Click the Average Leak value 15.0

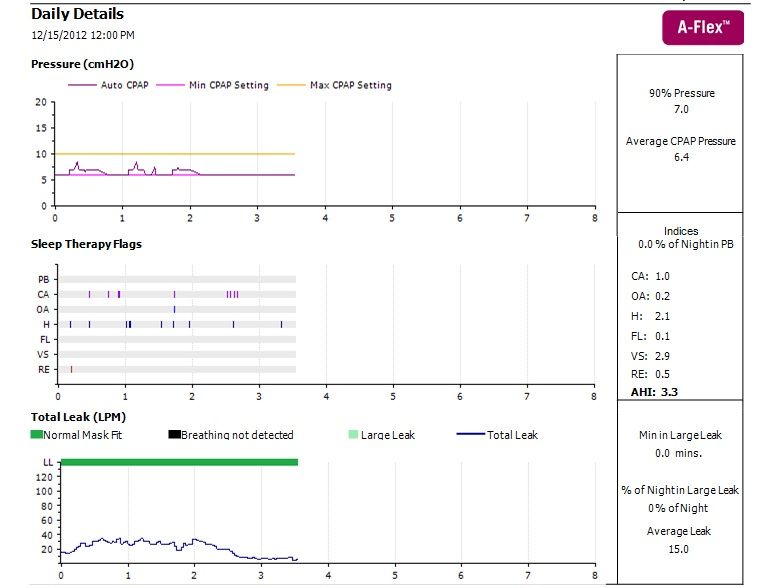pyautogui.click(x=680, y=549)
